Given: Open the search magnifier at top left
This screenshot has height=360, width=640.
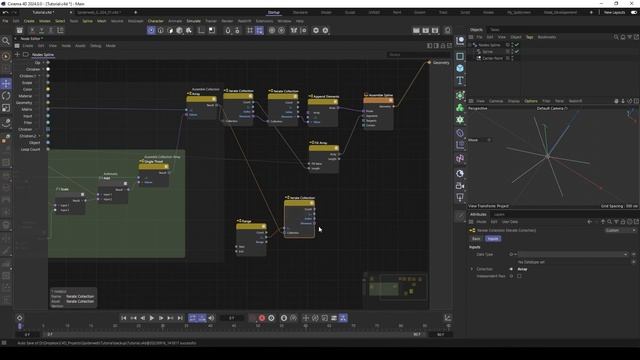Looking at the screenshot, I should click(6, 41).
